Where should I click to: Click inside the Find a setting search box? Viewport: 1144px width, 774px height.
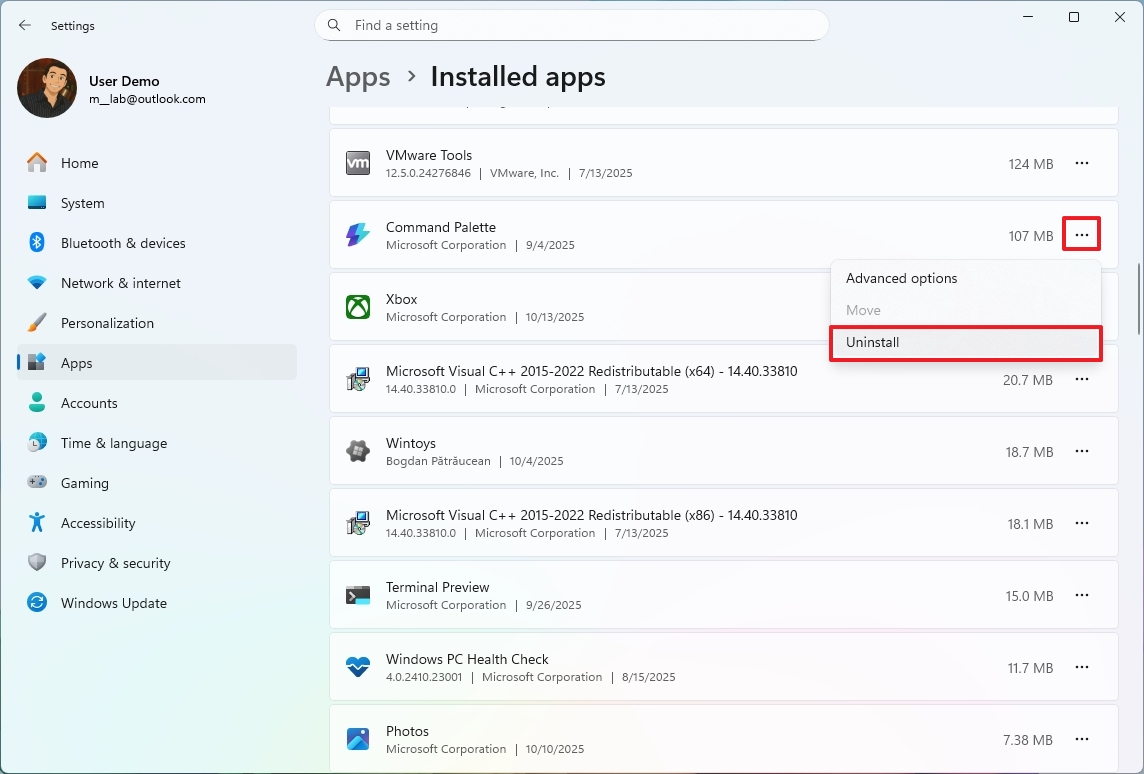tap(572, 25)
